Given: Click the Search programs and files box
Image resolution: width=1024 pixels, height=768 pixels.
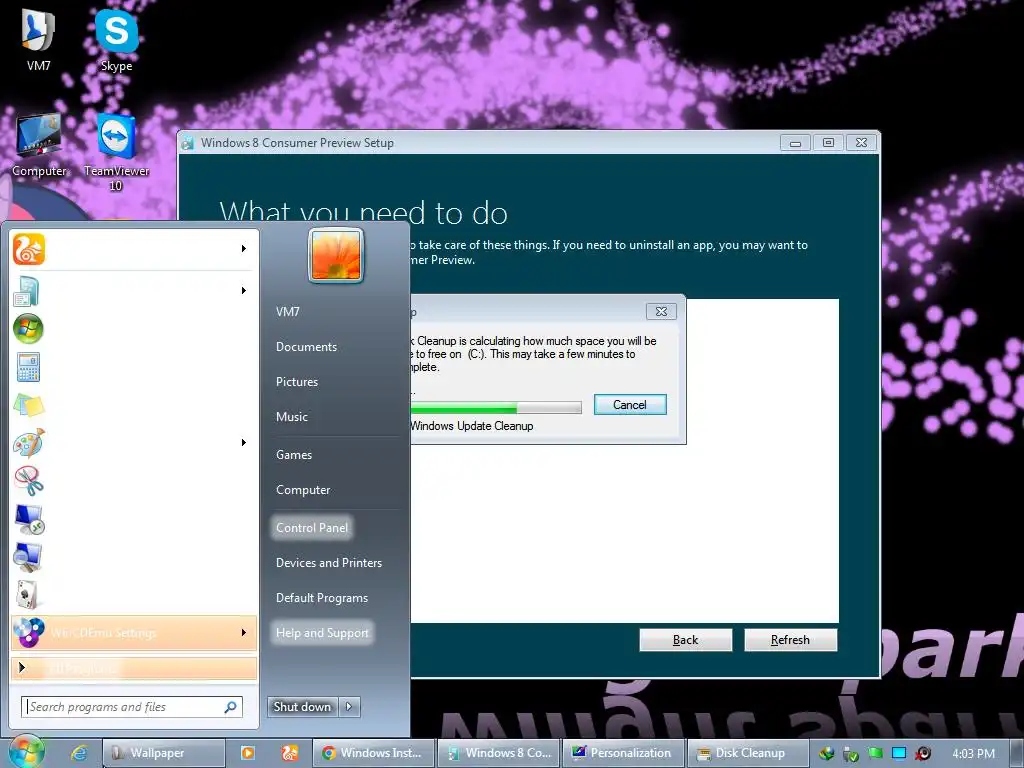Looking at the screenshot, I should (133, 707).
